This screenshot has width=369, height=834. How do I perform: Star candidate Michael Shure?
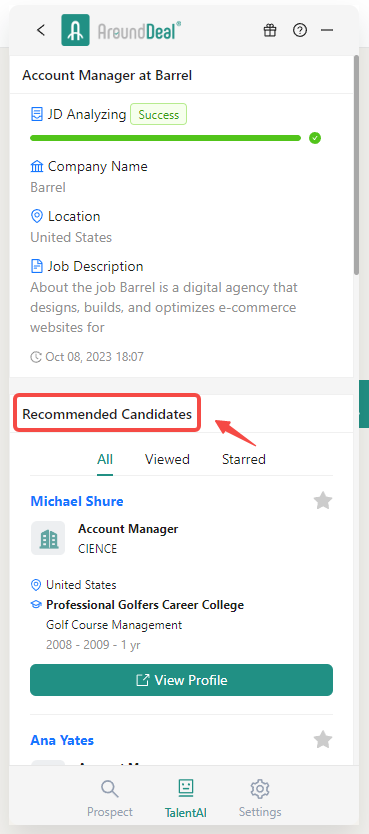coord(323,501)
